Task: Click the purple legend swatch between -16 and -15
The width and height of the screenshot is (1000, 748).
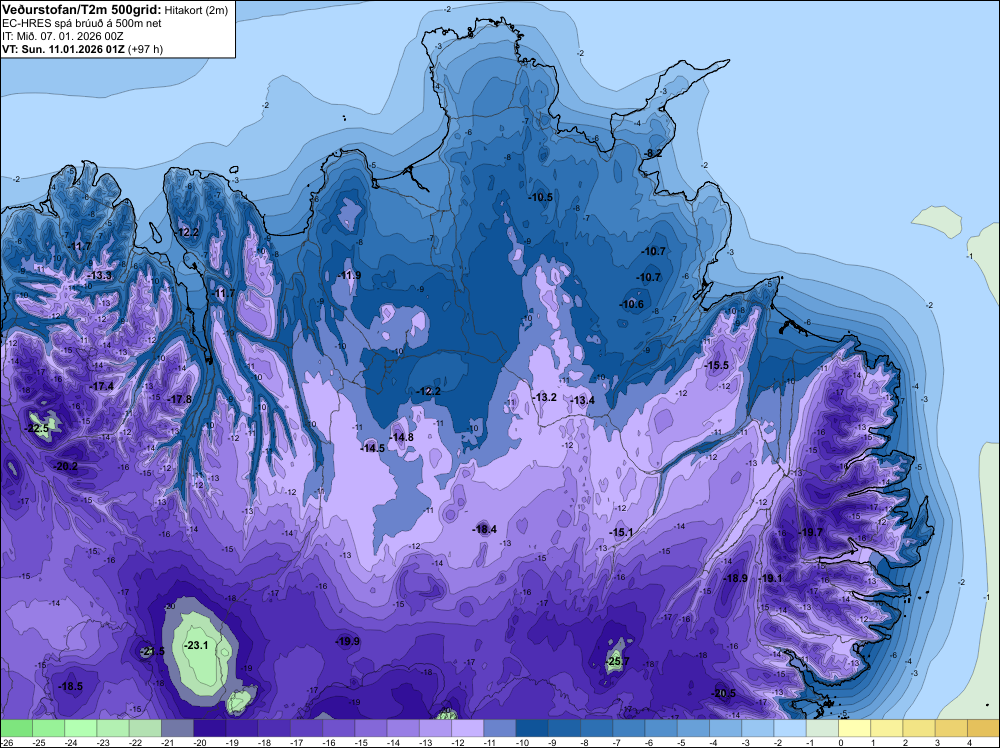Action: pos(339,728)
